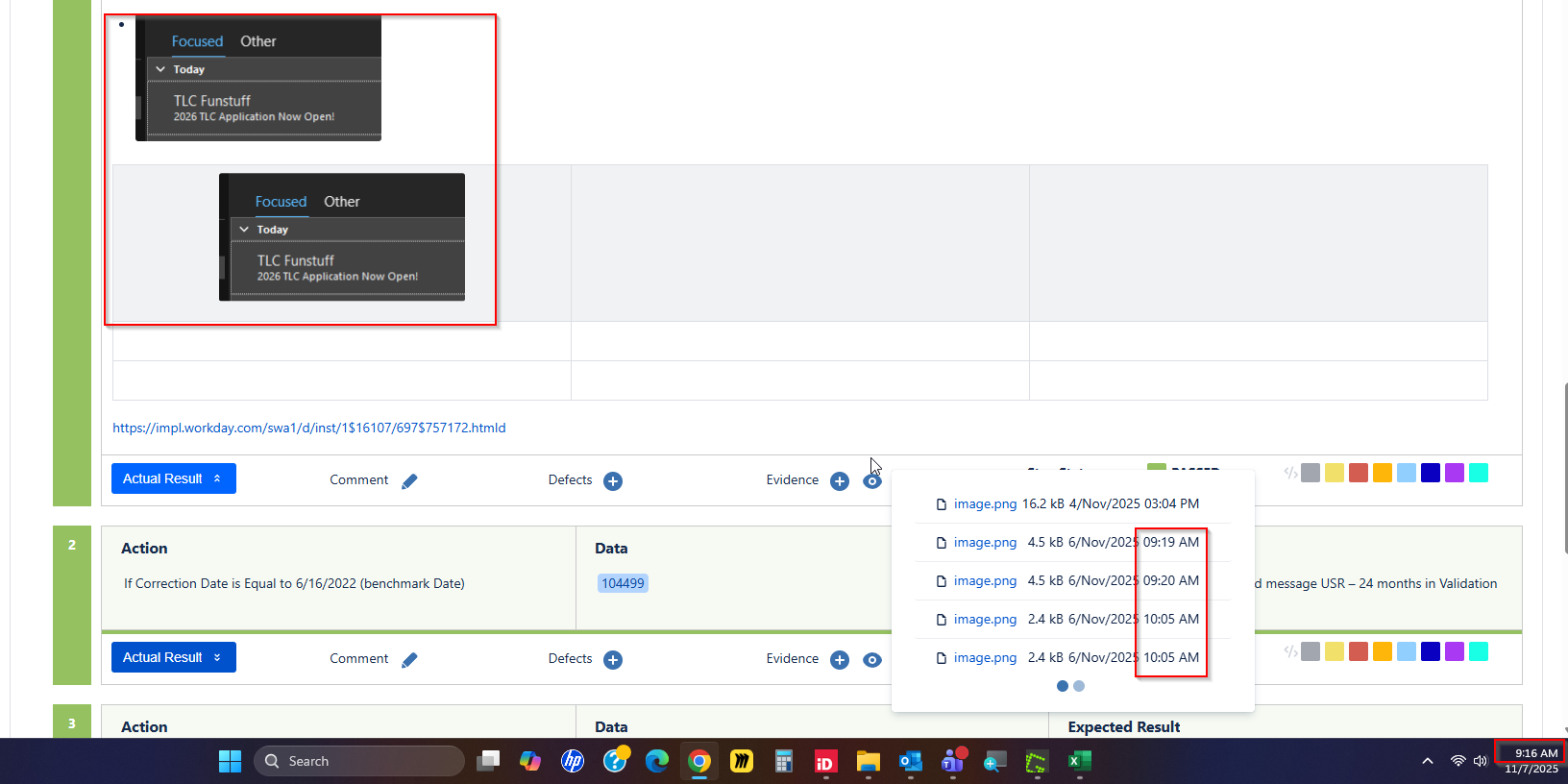The width and height of the screenshot is (1568, 784).
Task: Edit the comment in step 2 with pencil
Action: coord(409,660)
